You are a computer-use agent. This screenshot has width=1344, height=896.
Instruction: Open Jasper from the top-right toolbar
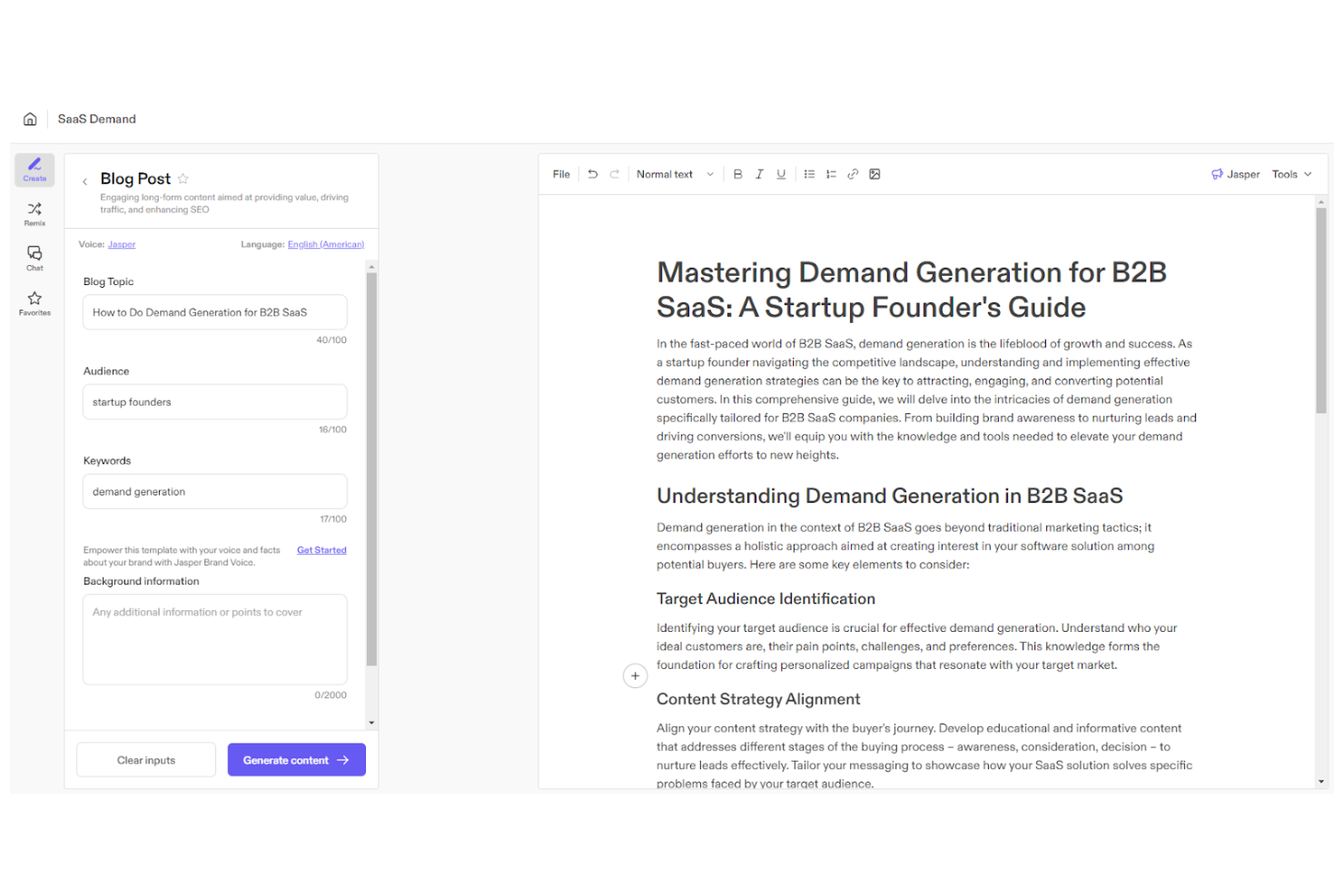(x=1234, y=173)
